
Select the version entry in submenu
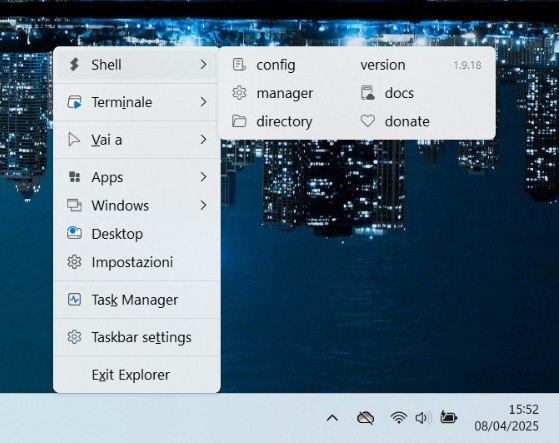click(421, 65)
